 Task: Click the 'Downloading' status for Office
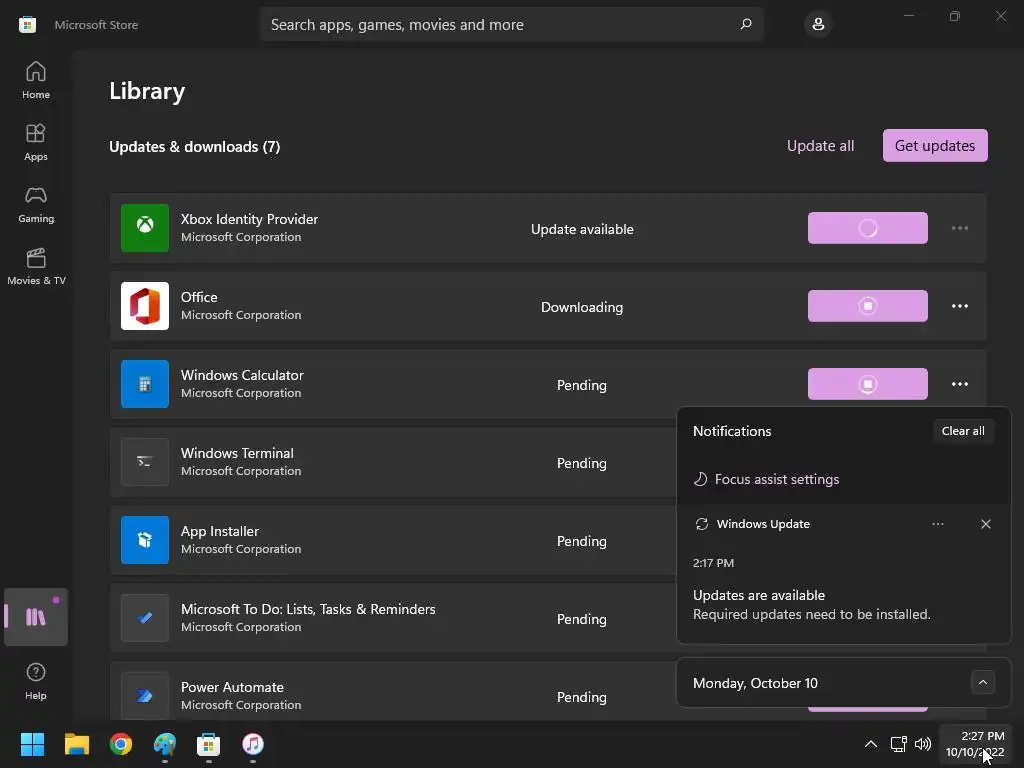click(581, 307)
